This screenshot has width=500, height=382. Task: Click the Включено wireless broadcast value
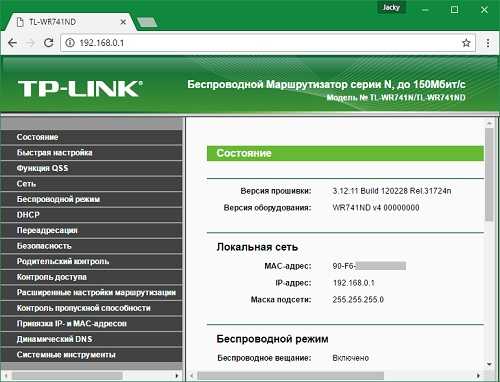click(x=350, y=358)
